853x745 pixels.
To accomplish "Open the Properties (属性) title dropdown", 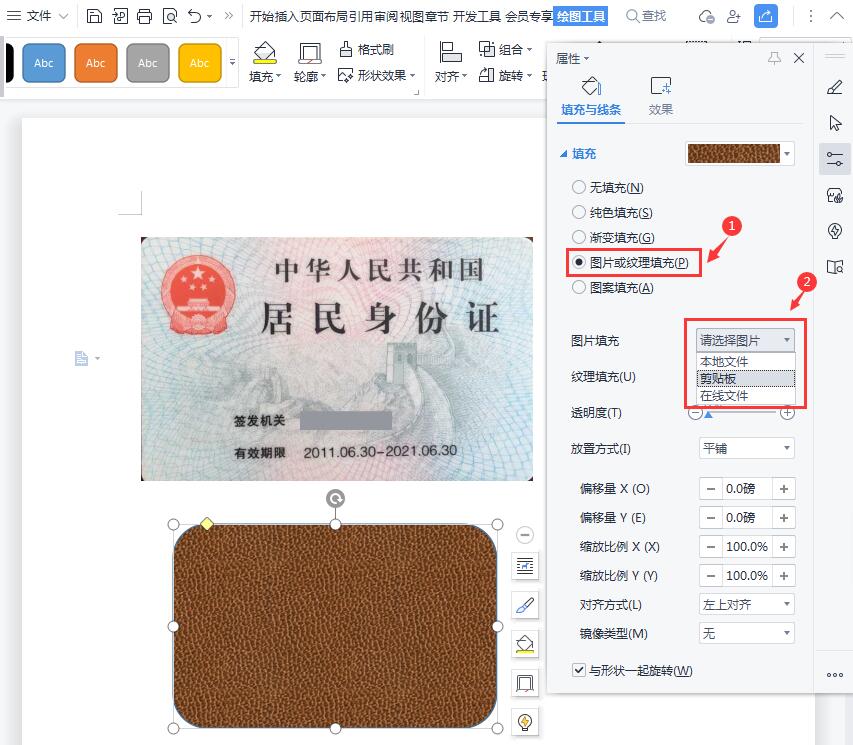I will (572, 58).
